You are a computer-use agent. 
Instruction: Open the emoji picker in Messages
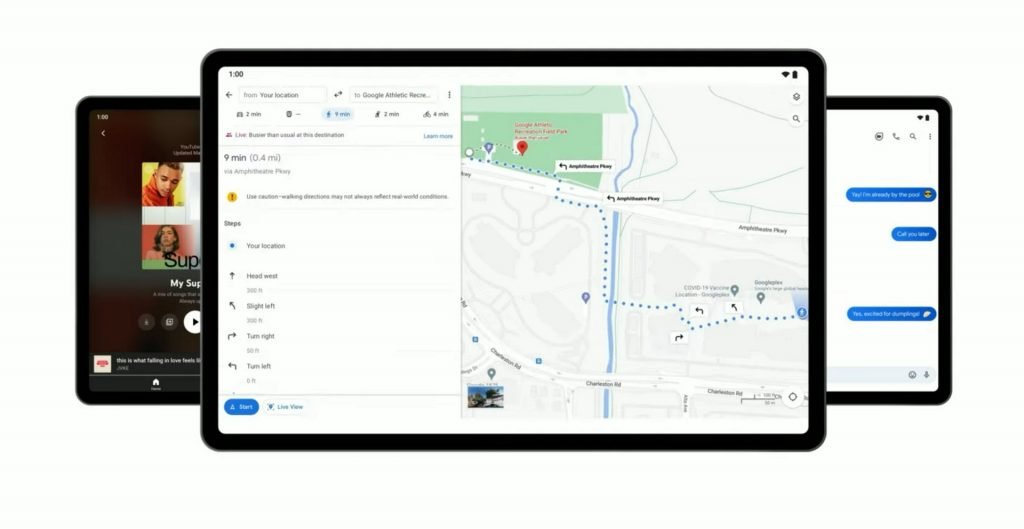(912, 375)
